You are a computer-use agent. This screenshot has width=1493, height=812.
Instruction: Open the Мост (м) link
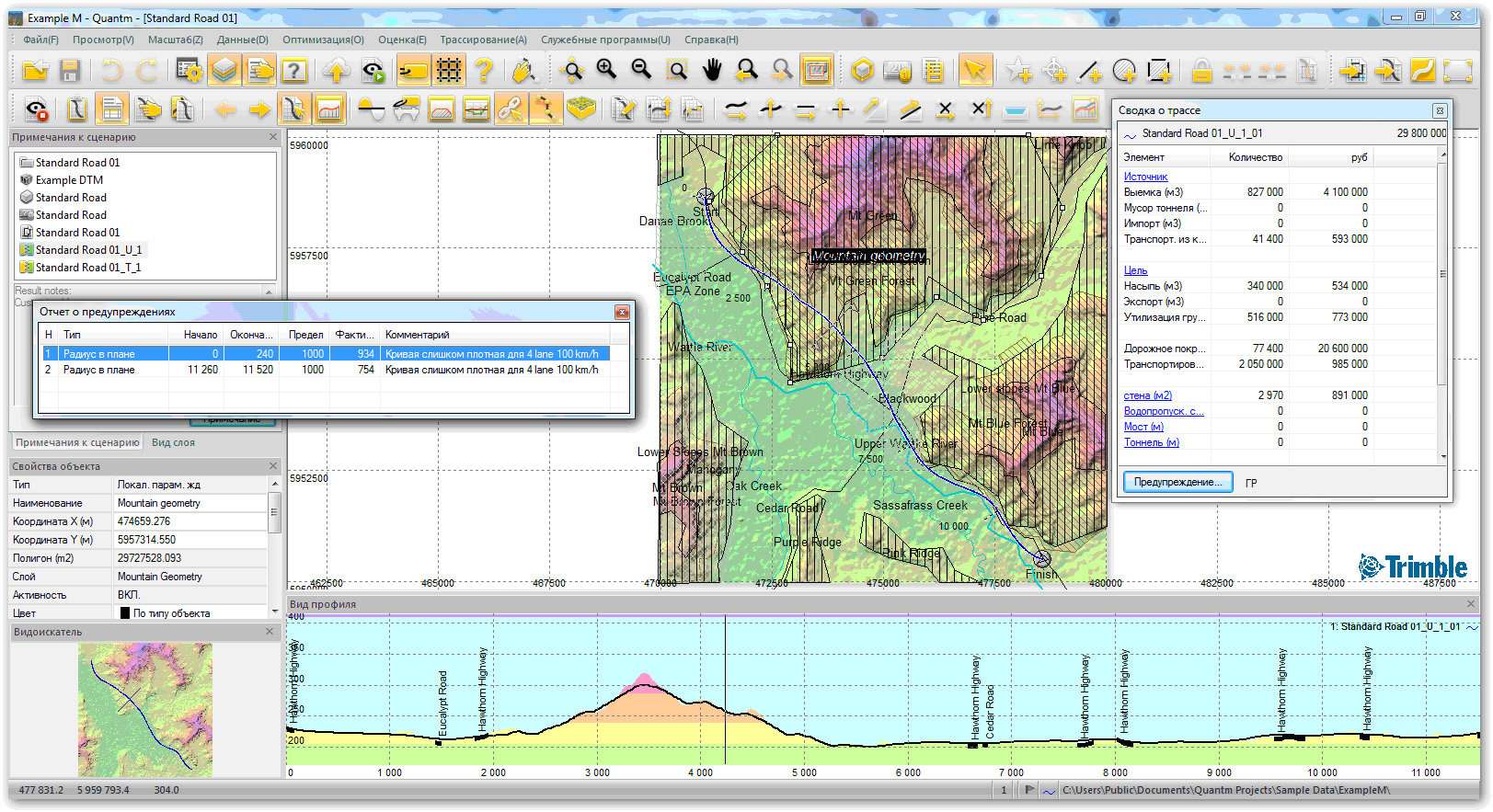click(x=1143, y=427)
